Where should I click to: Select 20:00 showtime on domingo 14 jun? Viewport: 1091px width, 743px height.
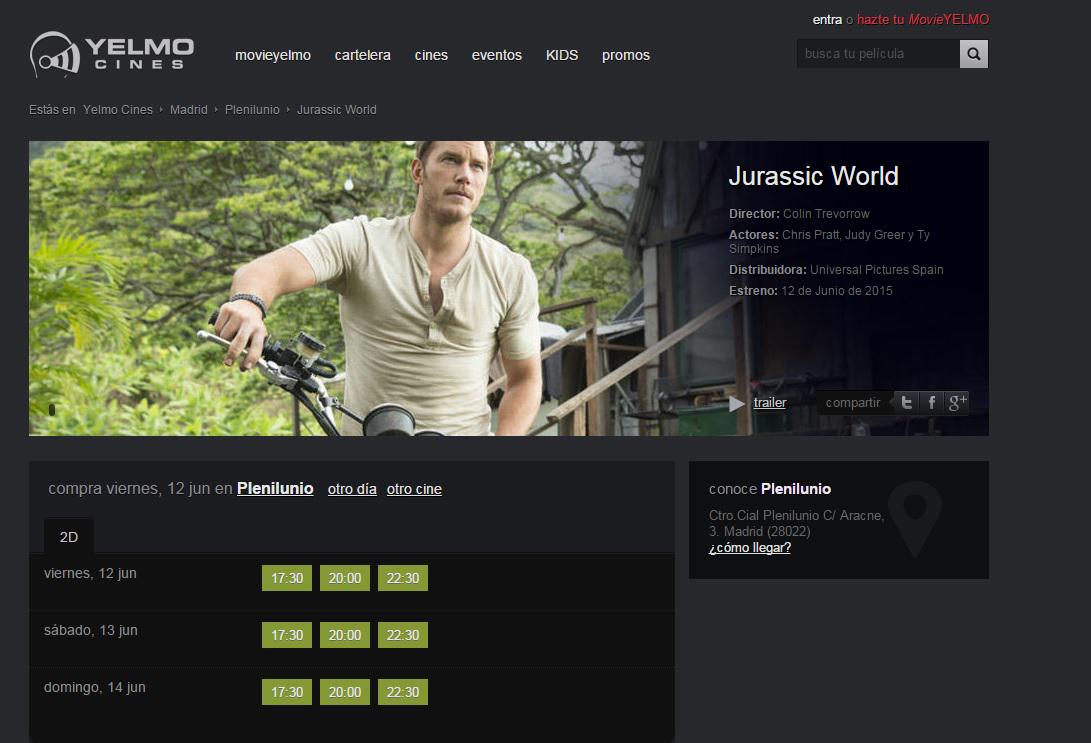[x=345, y=692]
